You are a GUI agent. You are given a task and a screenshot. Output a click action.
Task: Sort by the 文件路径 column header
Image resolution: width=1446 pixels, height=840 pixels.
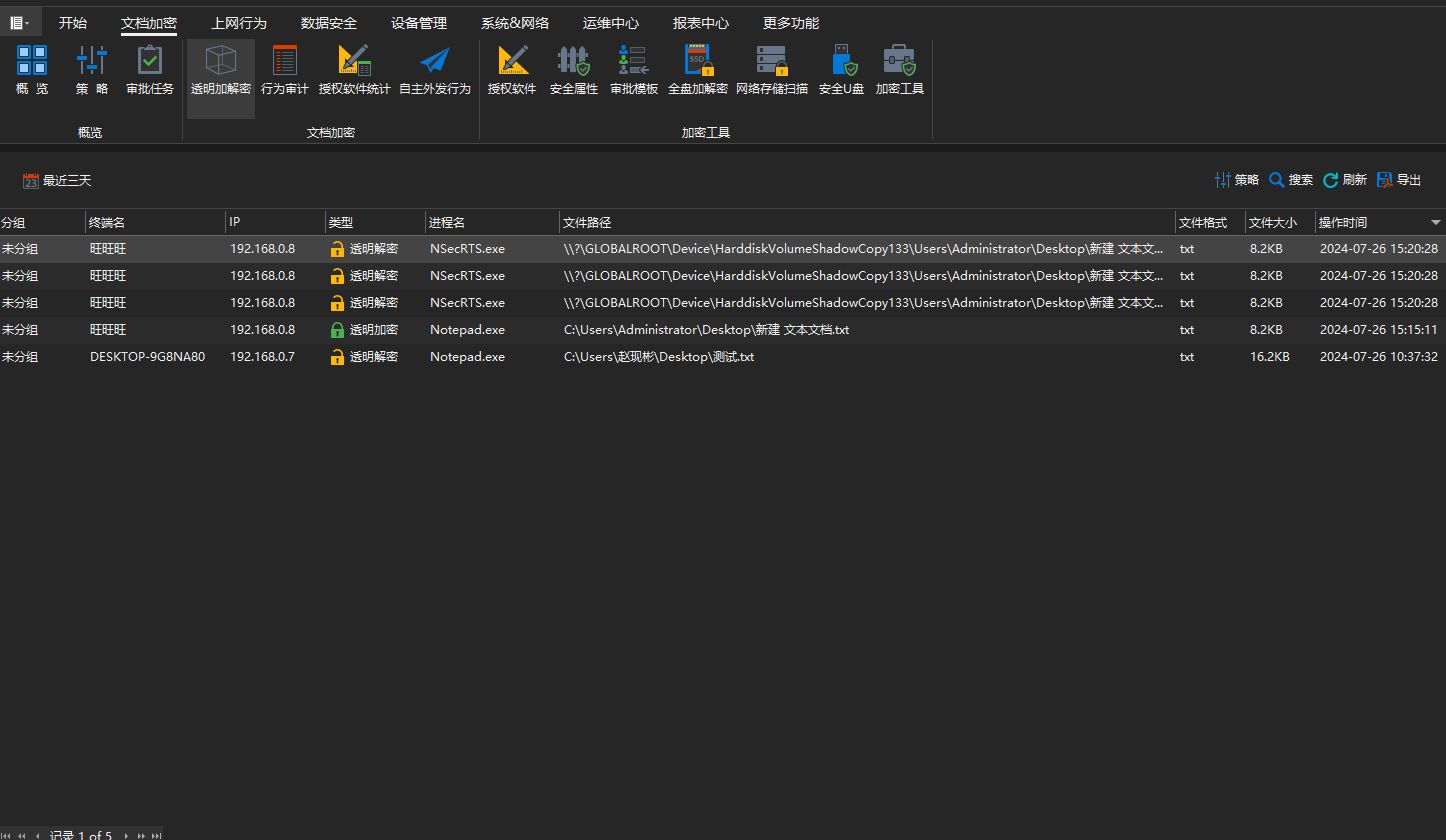[x=867, y=223]
